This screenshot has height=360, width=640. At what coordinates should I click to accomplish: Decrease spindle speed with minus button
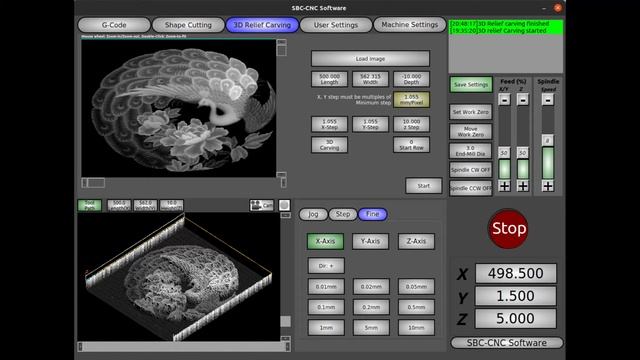548,100
